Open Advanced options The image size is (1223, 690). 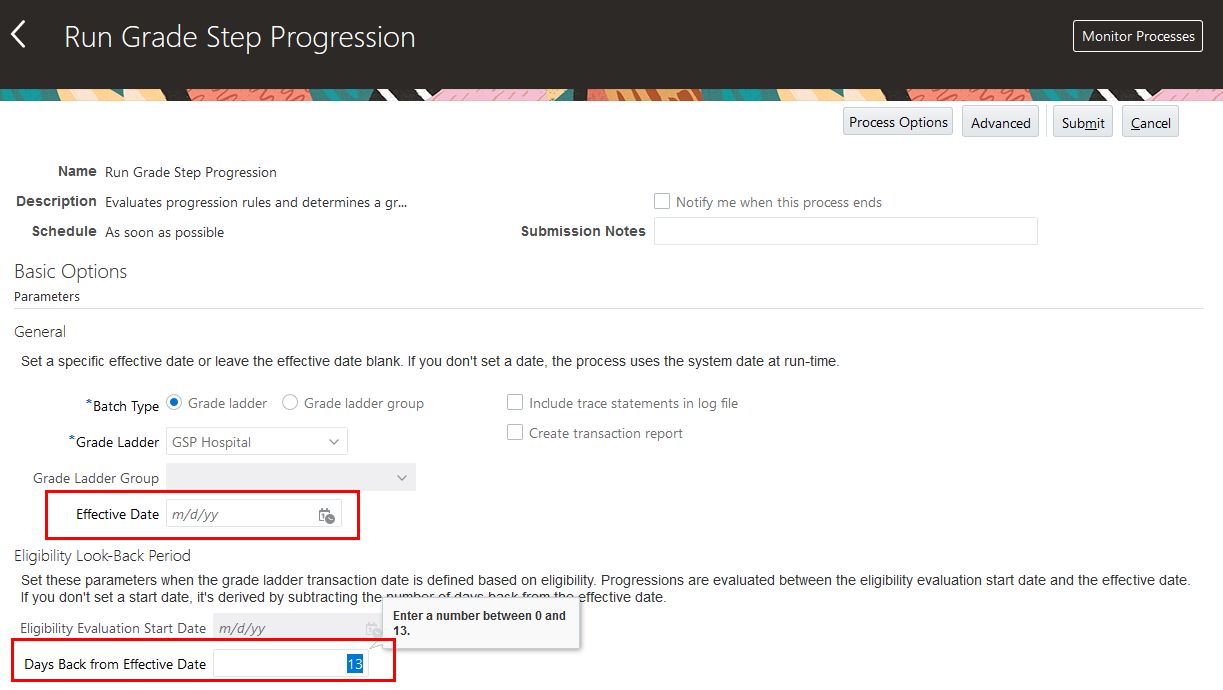1000,123
